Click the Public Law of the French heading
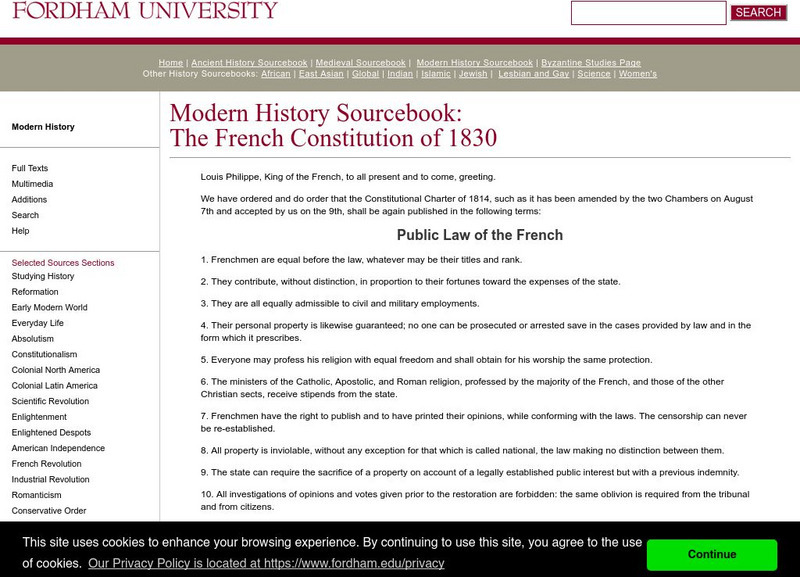Image resolution: width=800 pixels, height=577 pixels. point(480,235)
